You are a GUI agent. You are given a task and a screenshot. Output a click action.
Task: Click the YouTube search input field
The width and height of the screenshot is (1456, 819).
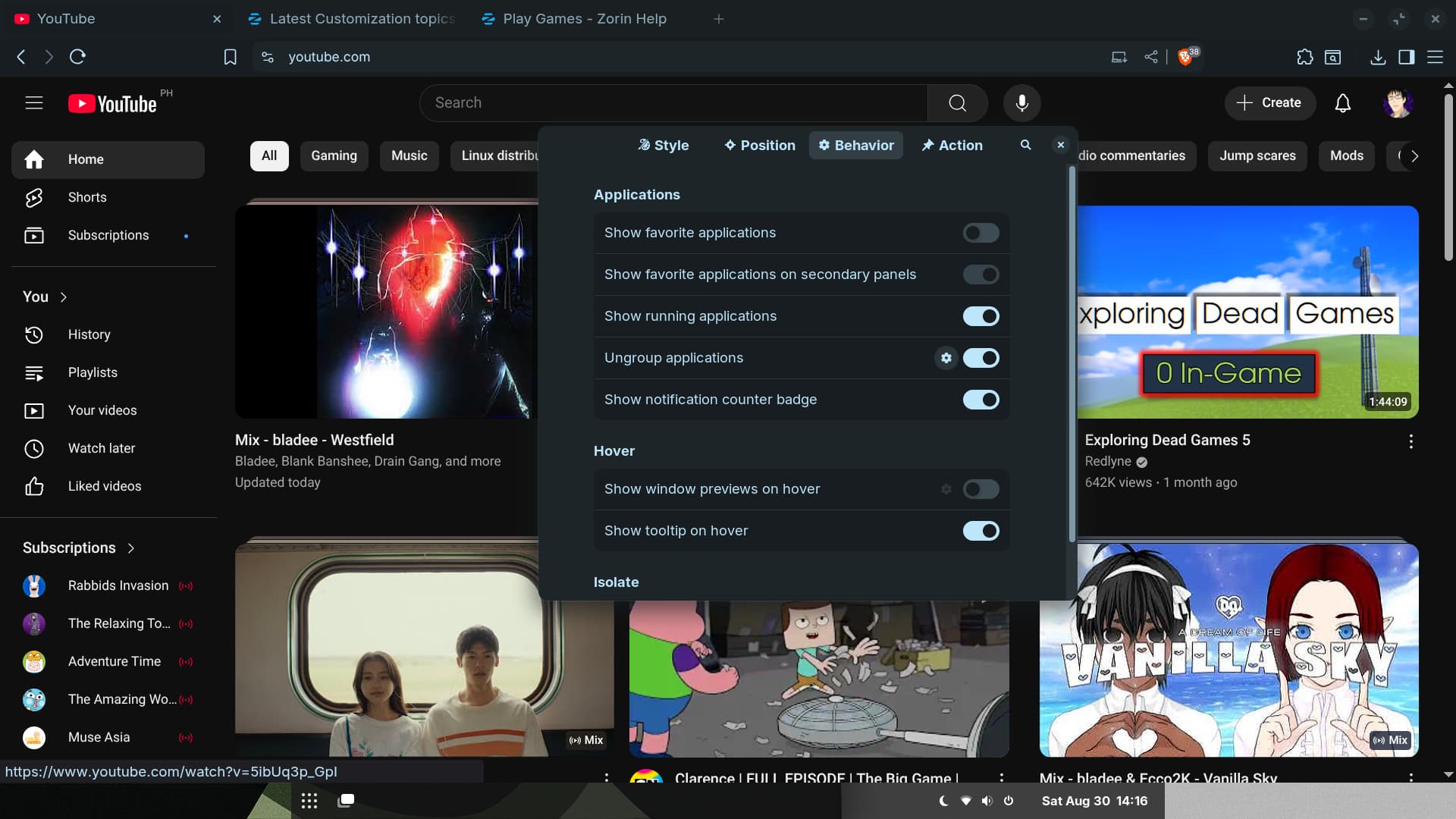(x=673, y=103)
